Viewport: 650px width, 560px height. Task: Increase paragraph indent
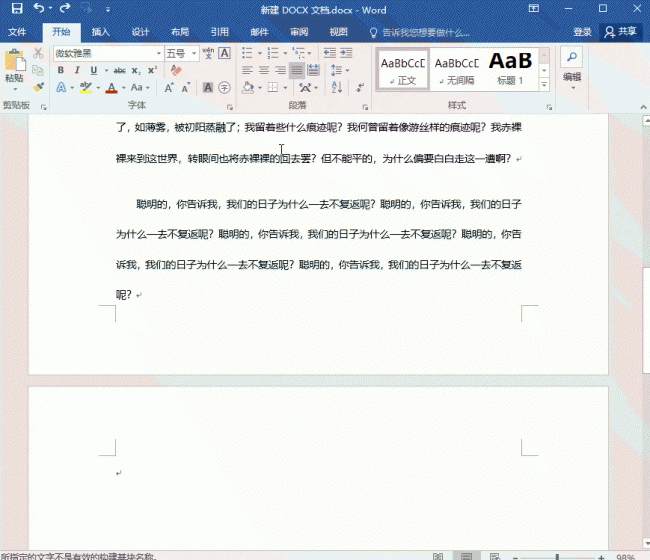[346, 53]
